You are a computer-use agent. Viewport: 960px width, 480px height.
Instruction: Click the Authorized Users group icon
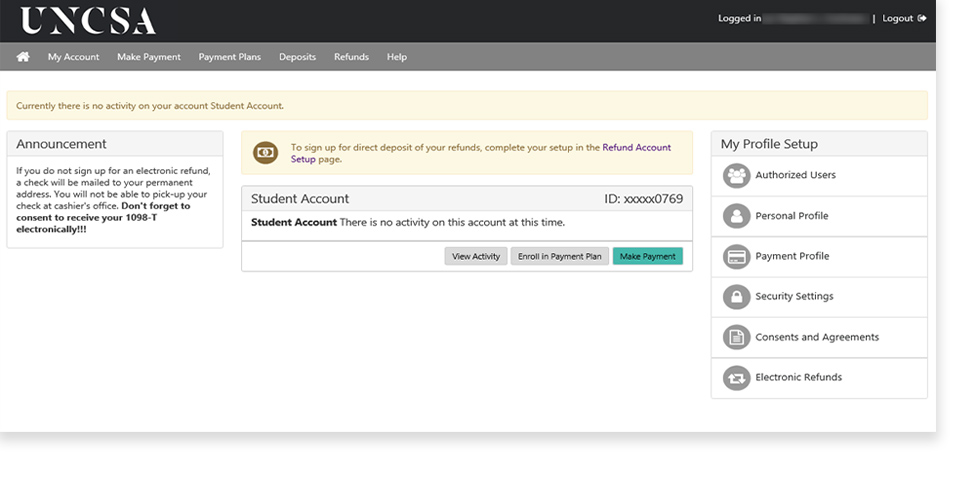point(737,175)
